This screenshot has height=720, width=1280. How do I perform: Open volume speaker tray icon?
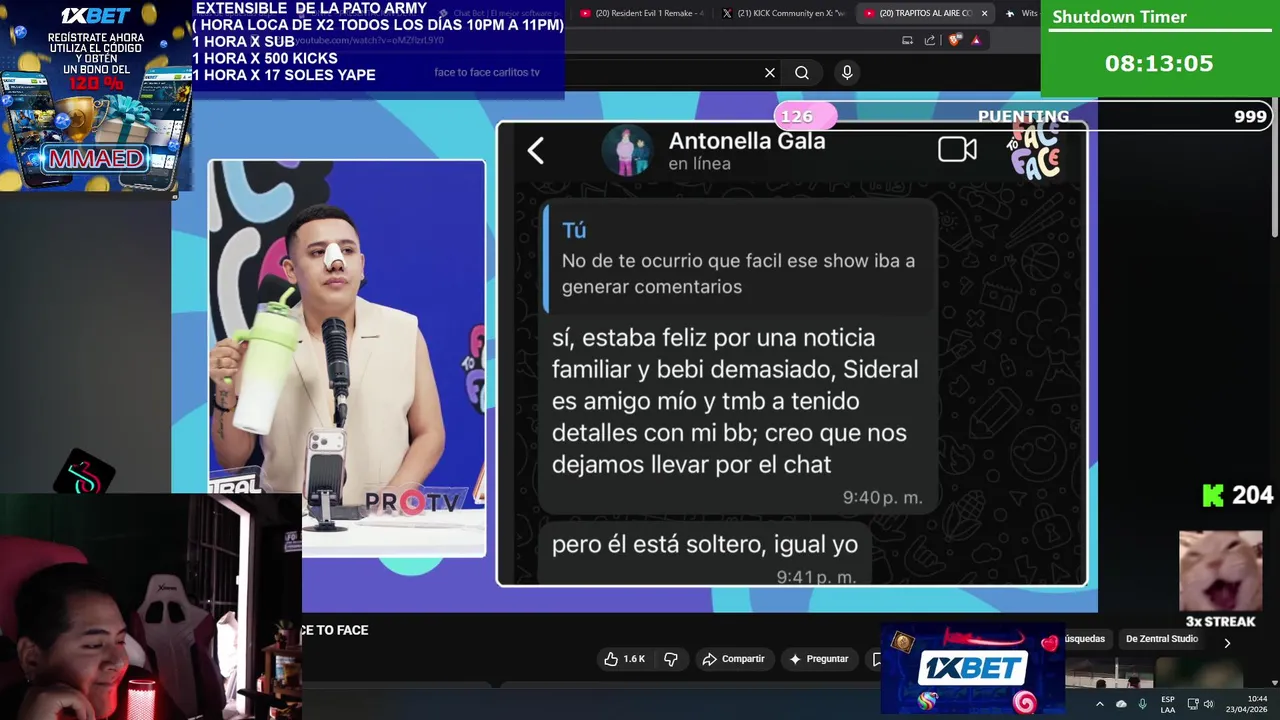1208,704
